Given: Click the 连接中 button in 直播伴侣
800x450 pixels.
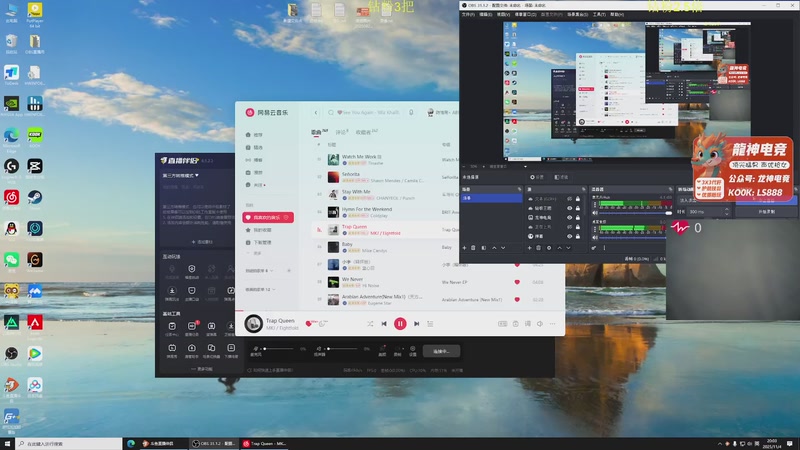Looking at the screenshot, I should click(441, 351).
